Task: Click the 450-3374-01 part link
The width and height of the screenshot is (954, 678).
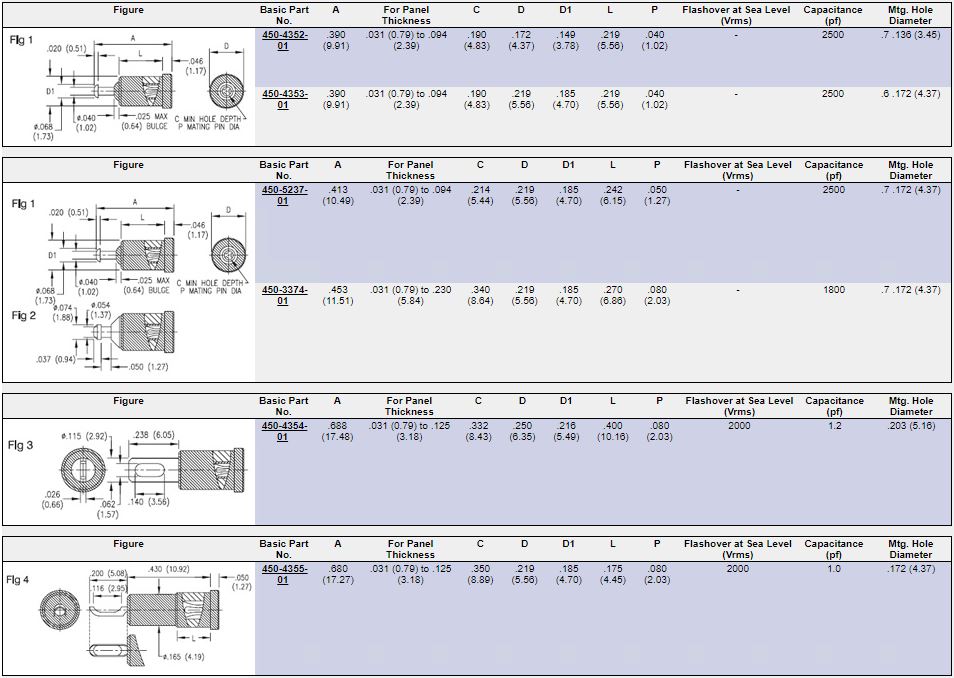Action: coord(284,295)
